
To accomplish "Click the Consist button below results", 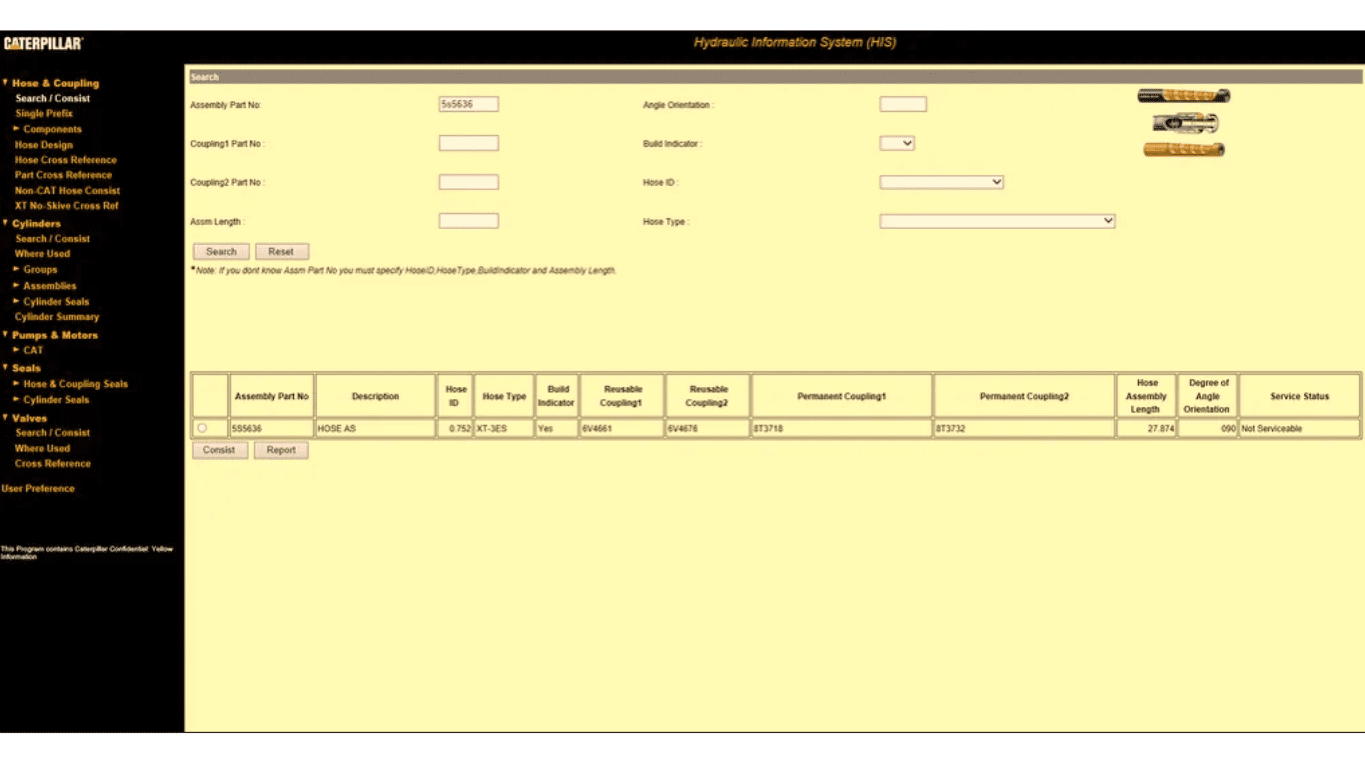I will pyautogui.click(x=219, y=450).
